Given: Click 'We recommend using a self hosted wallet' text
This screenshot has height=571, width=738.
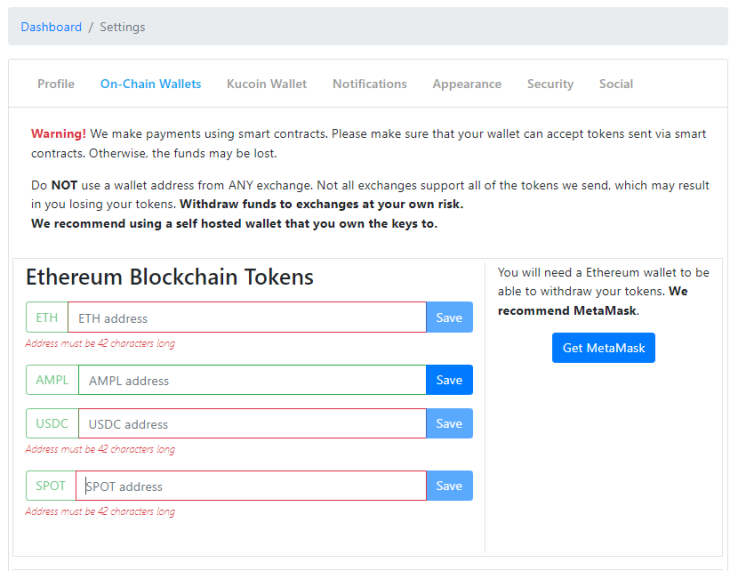Looking at the screenshot, I should coord(234,223).
